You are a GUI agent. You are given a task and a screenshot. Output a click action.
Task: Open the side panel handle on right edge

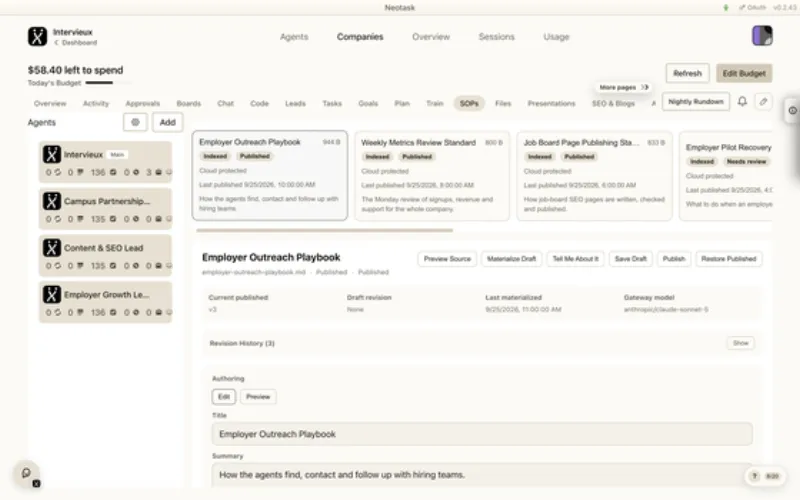(x=792, y=110)
